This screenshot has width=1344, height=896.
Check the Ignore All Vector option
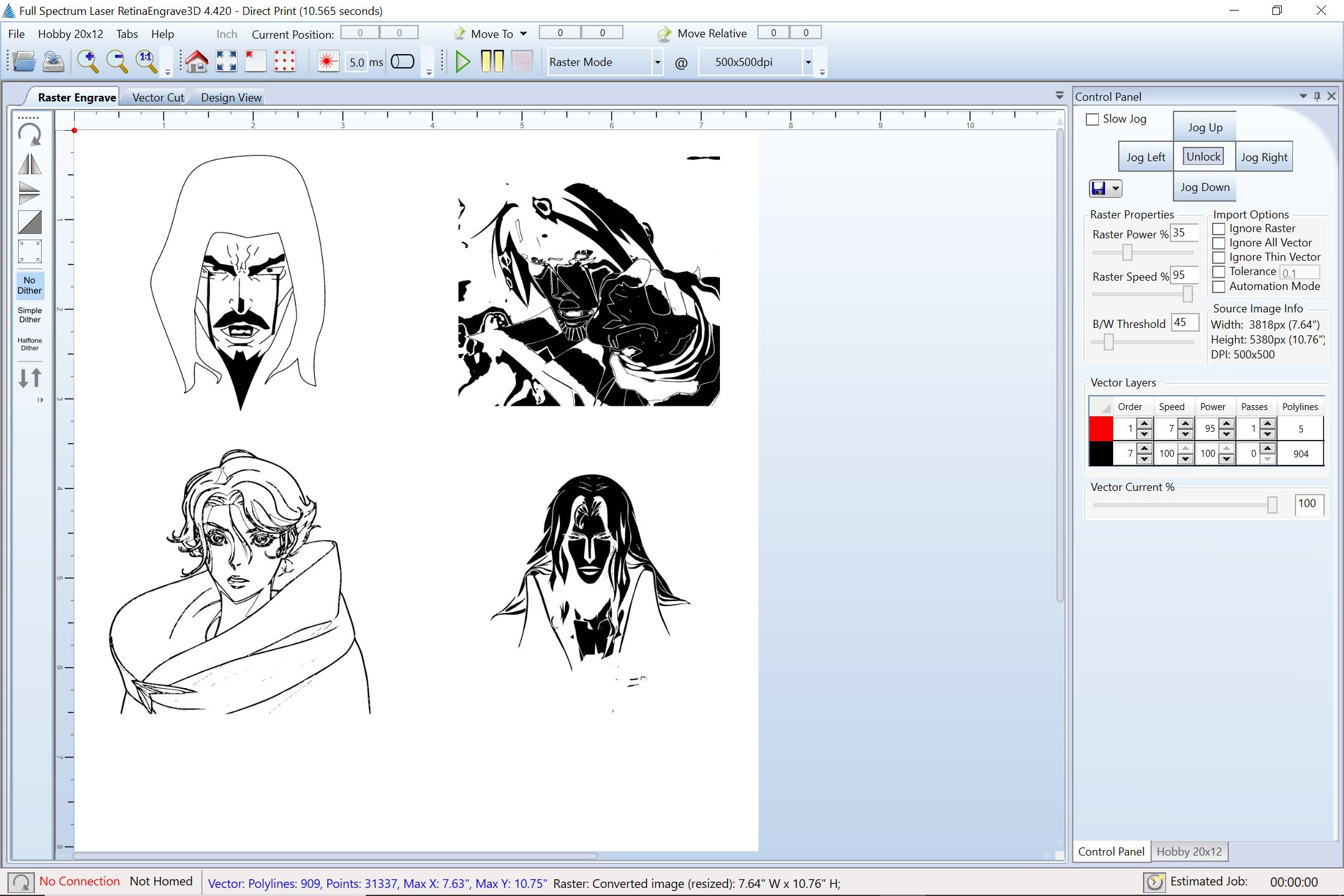[x=1219, y=243]
